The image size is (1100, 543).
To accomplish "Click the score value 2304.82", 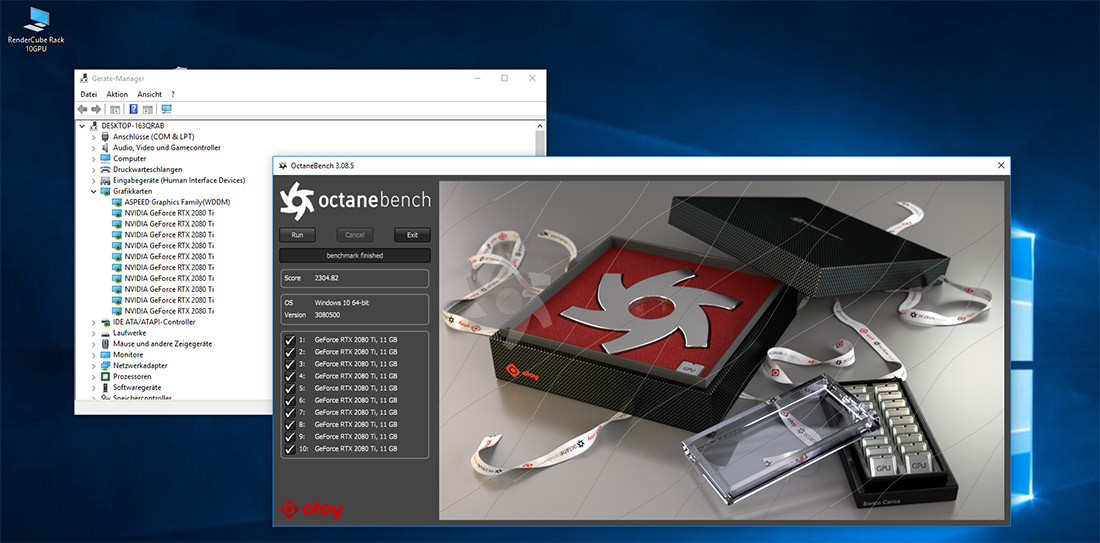I will tap(326, 279).
